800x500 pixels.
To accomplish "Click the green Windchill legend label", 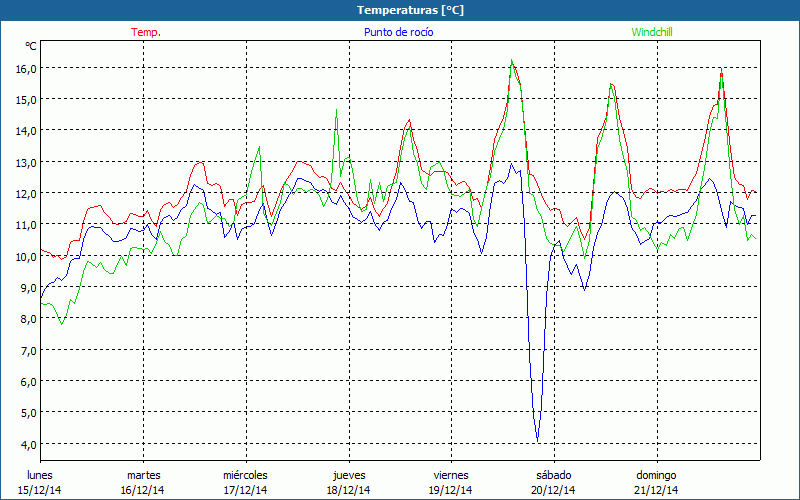I will click(x=651, y=32).
